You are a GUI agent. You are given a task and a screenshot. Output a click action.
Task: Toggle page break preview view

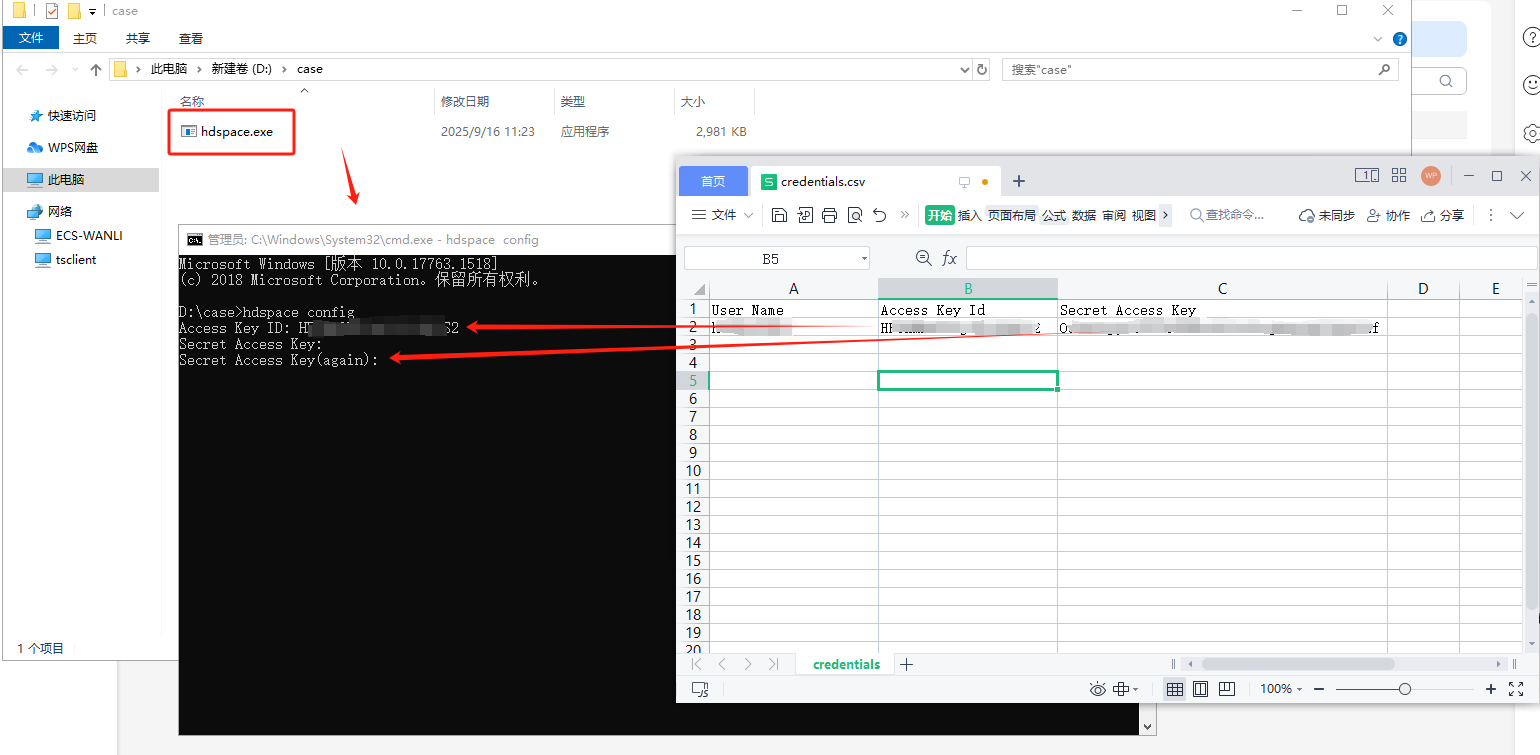click(1227, 689)
